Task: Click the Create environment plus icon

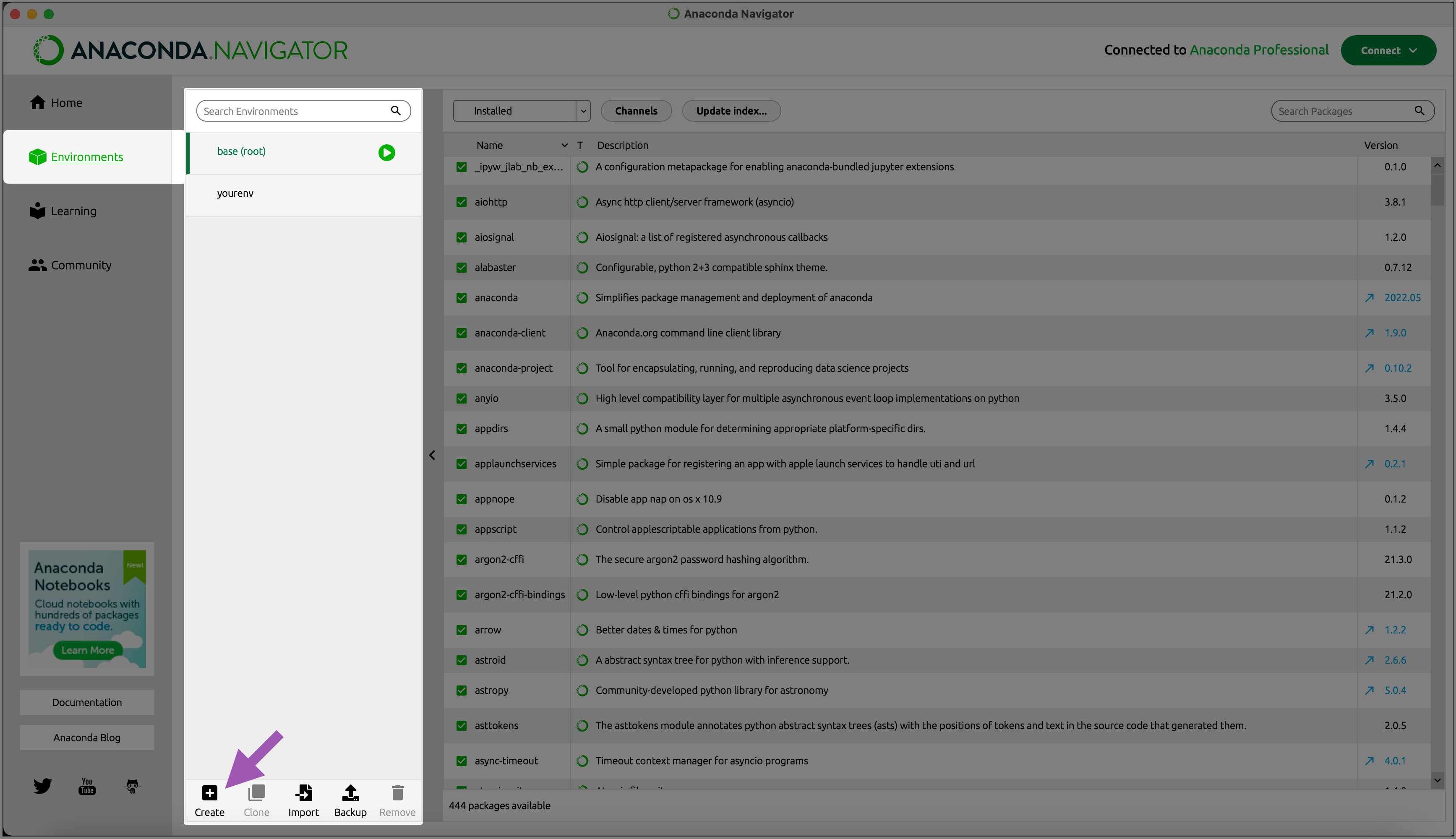Action: pyautogui.click(x=209, y=793)
